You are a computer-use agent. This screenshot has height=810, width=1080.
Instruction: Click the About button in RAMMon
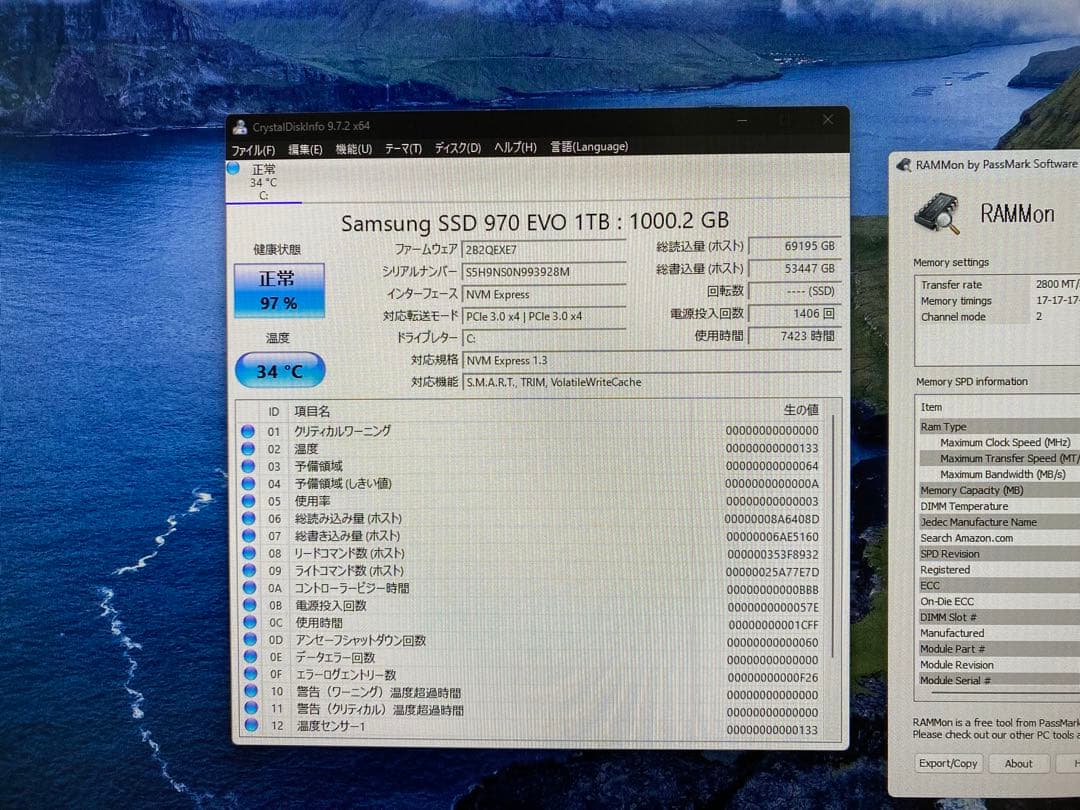click(1018, 763)
